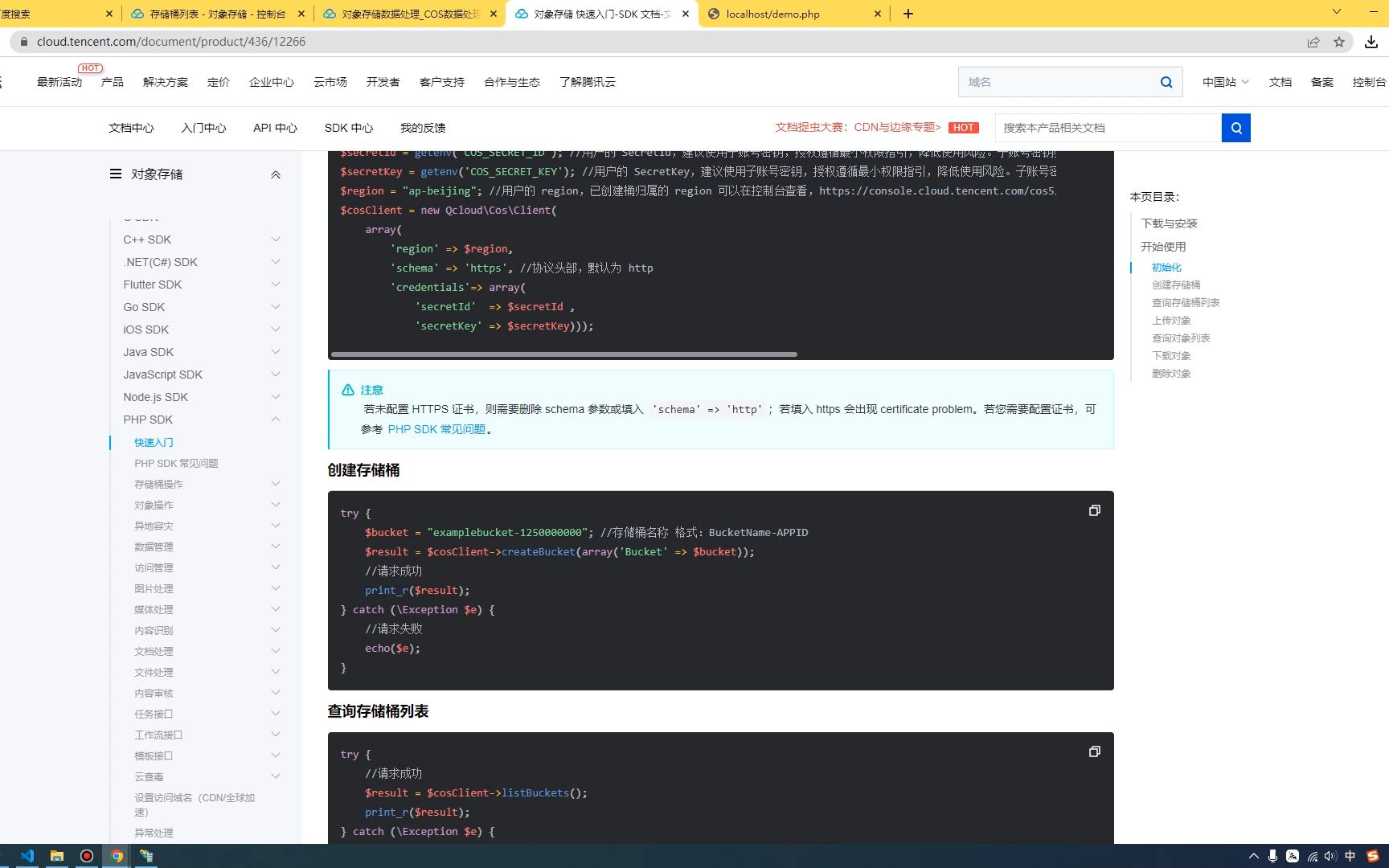Open the 中国站 region dropdown
1389x868 pixels.
[1226, 82]
